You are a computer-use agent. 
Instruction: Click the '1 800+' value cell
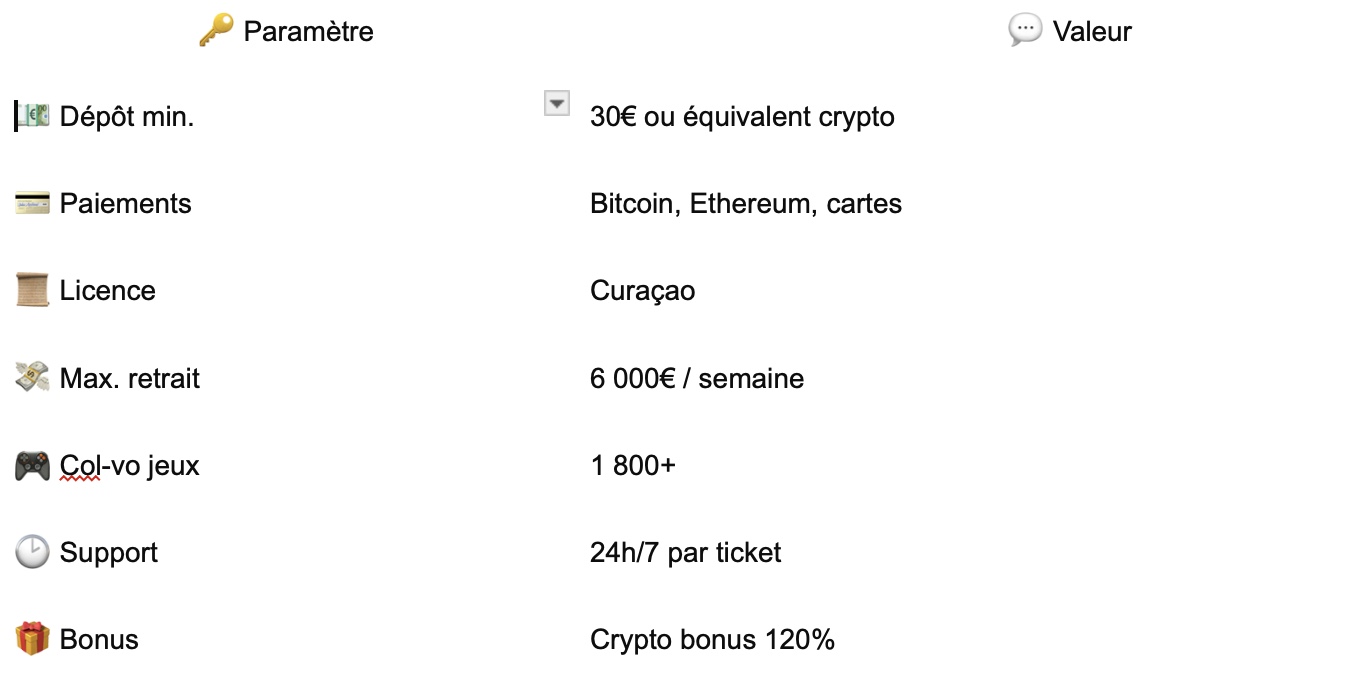[x=633, y=466]
